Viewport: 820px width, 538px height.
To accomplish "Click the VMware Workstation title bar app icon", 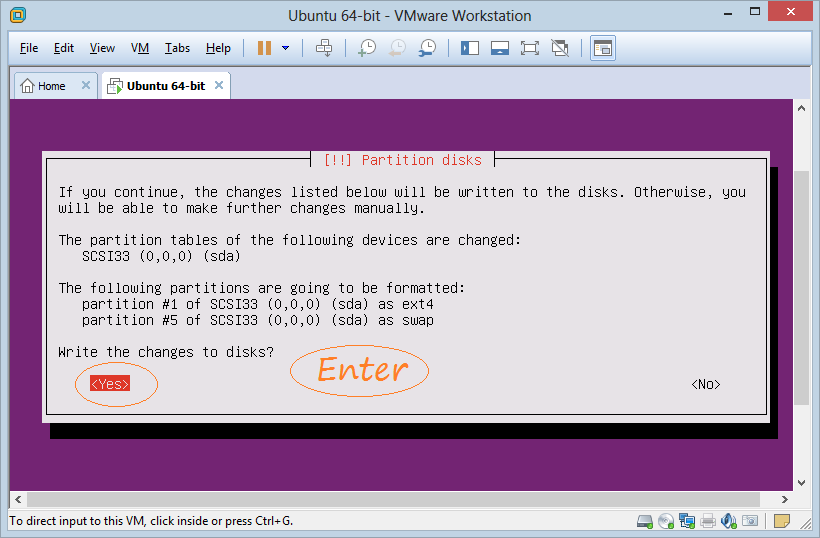I will point(18,15).
